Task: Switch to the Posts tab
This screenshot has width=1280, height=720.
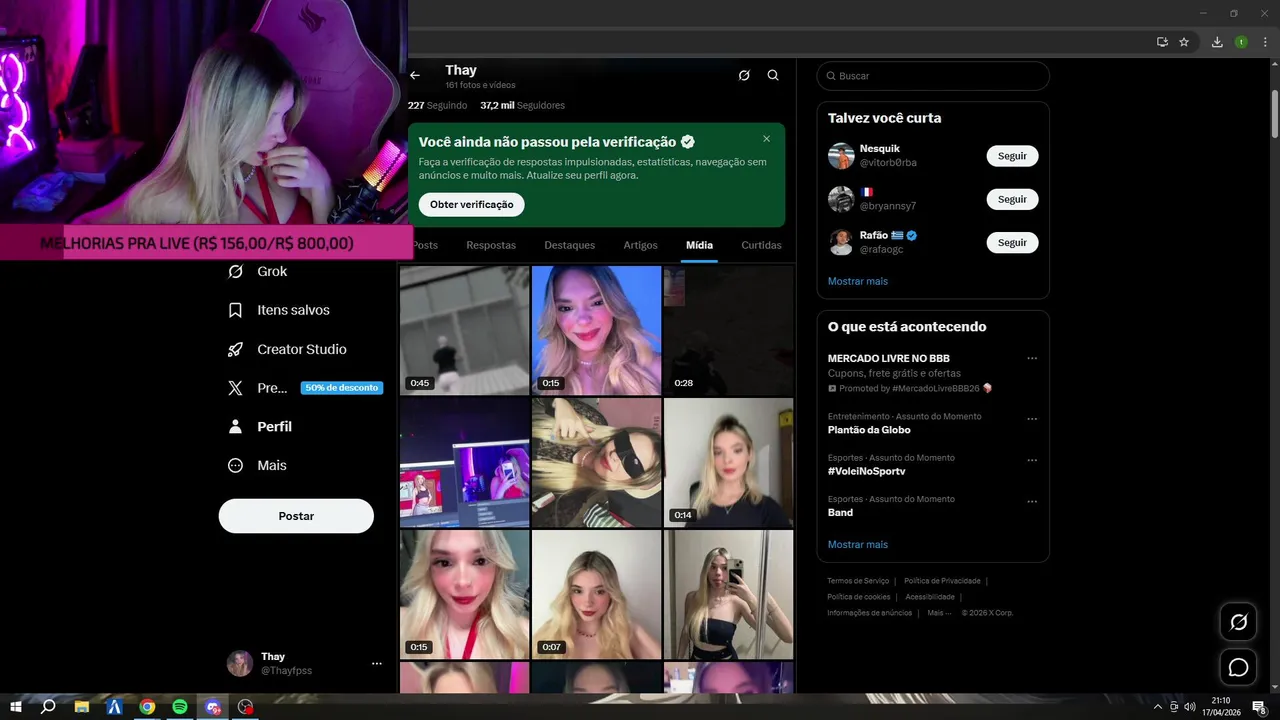Action: (424, 245)
